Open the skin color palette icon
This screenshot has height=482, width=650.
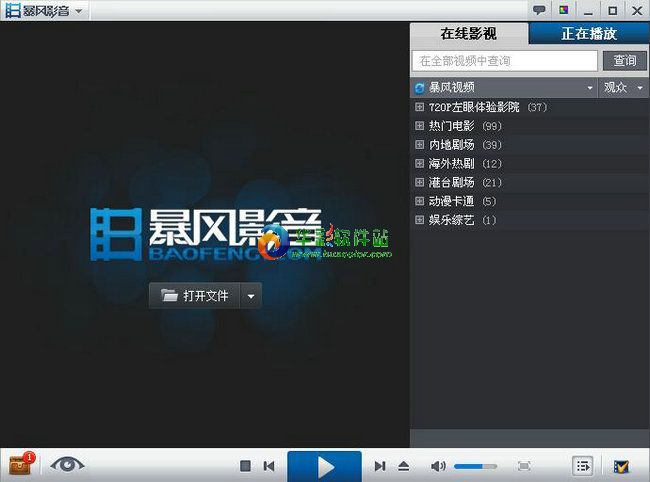(x=564, y=10)
